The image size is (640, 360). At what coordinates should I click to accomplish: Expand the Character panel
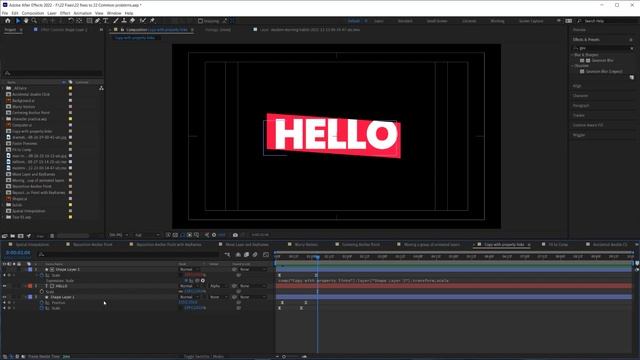click(x=580, y=96)
